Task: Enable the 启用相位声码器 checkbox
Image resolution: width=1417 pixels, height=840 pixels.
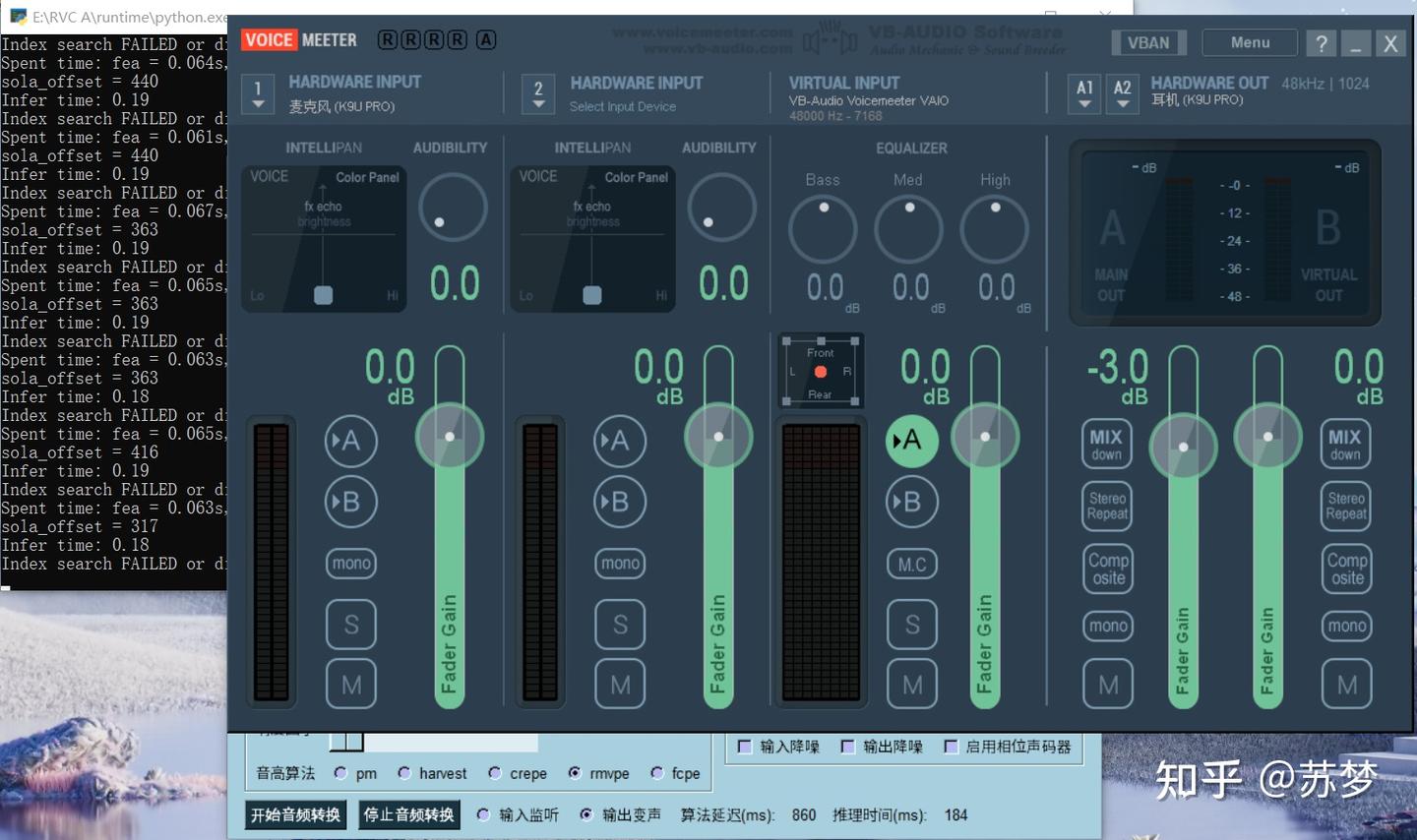Action: coord(951,747)
